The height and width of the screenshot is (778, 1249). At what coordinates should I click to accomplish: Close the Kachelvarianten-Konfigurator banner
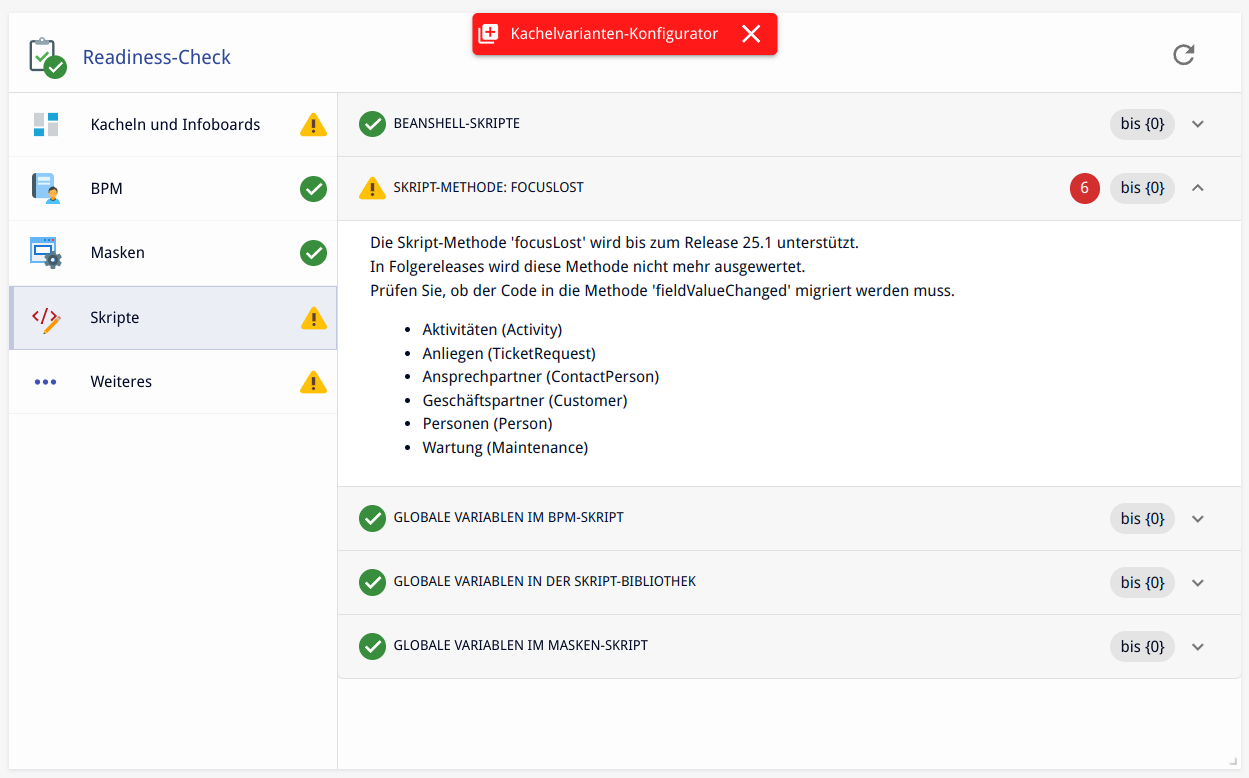pyautogui.click(x=751, y=34)
